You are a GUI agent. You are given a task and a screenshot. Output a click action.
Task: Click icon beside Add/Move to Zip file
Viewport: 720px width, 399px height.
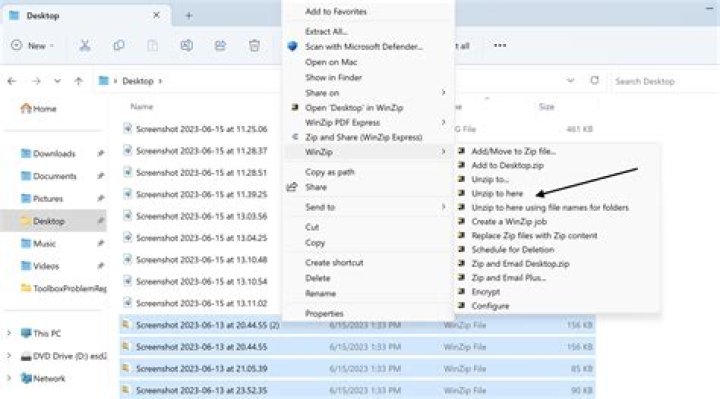coord(461,151)
